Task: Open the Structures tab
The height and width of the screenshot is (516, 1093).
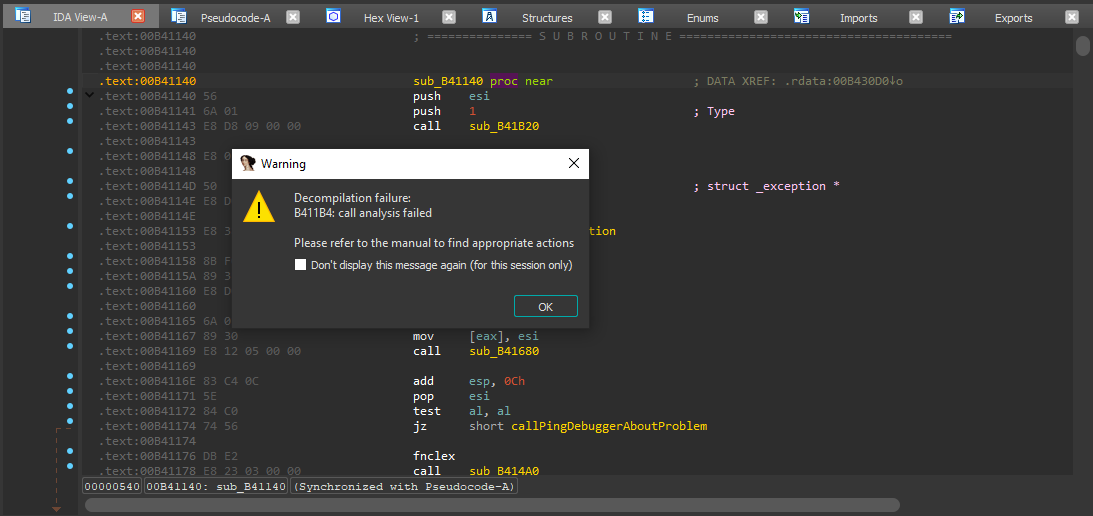Action: click(x=547, y=18)
